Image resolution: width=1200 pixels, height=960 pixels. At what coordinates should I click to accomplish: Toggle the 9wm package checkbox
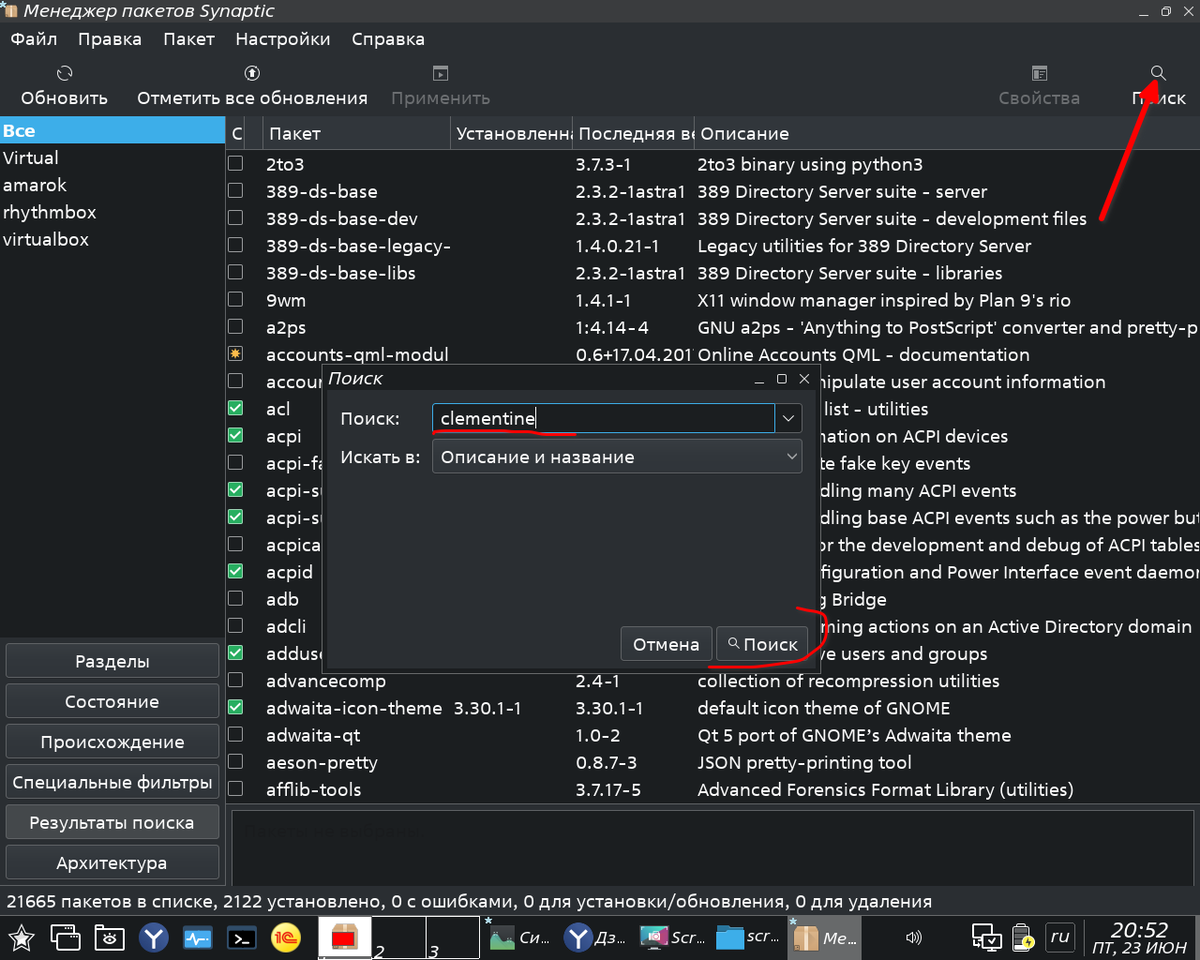pyautogui.click(x=236, y=300)
